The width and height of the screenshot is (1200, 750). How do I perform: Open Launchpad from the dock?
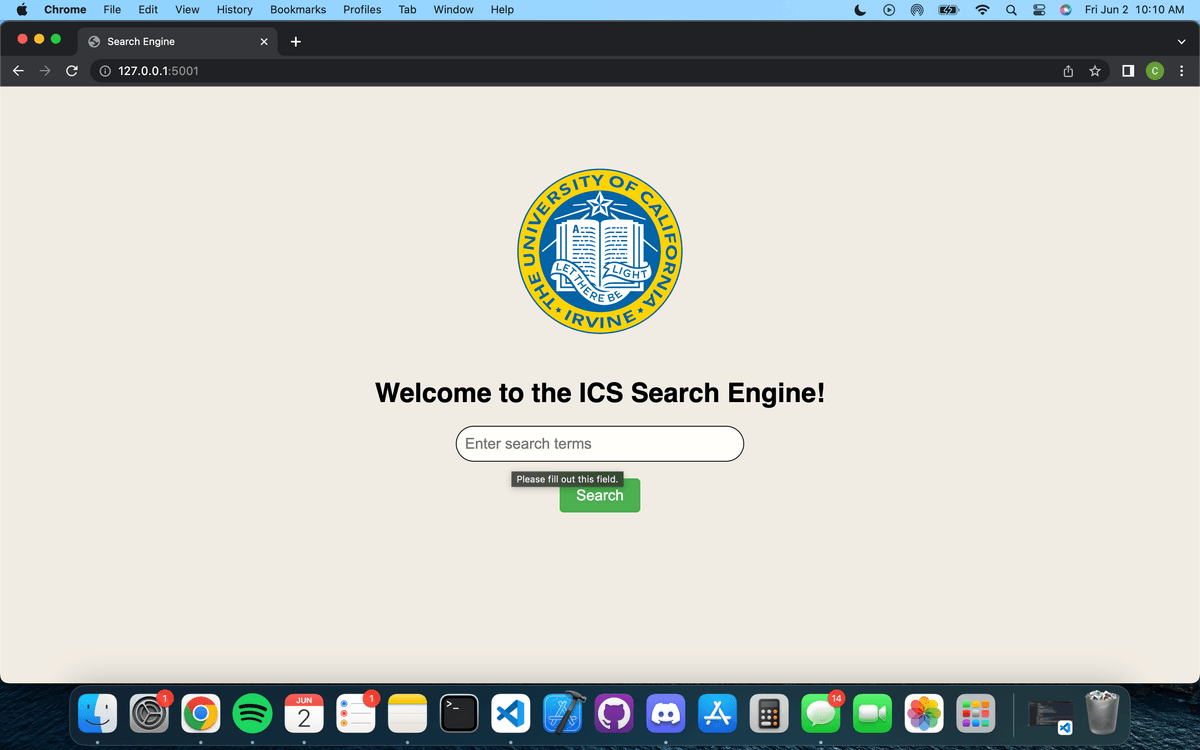pyautogui.click(x=976, y=713)
